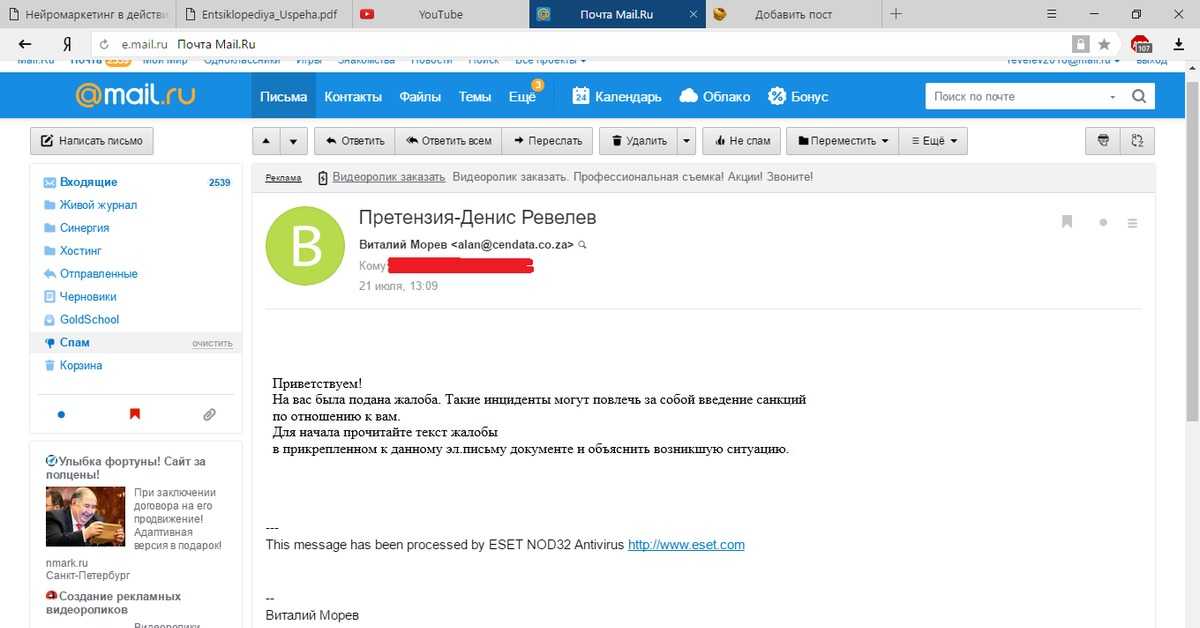Click the Yandex 'Я' browser icon
The image size is (1200, 628).
tap(66, 44)
